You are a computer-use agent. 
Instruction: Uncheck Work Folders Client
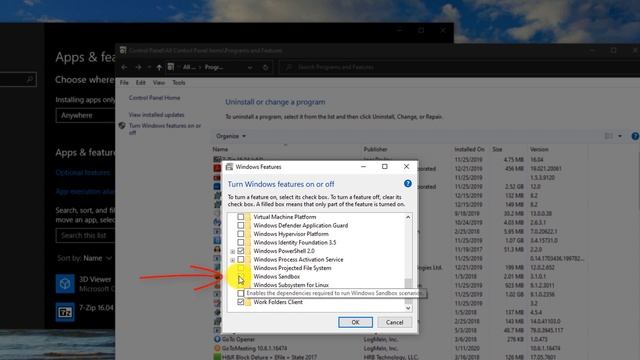[x=241, y=302]
